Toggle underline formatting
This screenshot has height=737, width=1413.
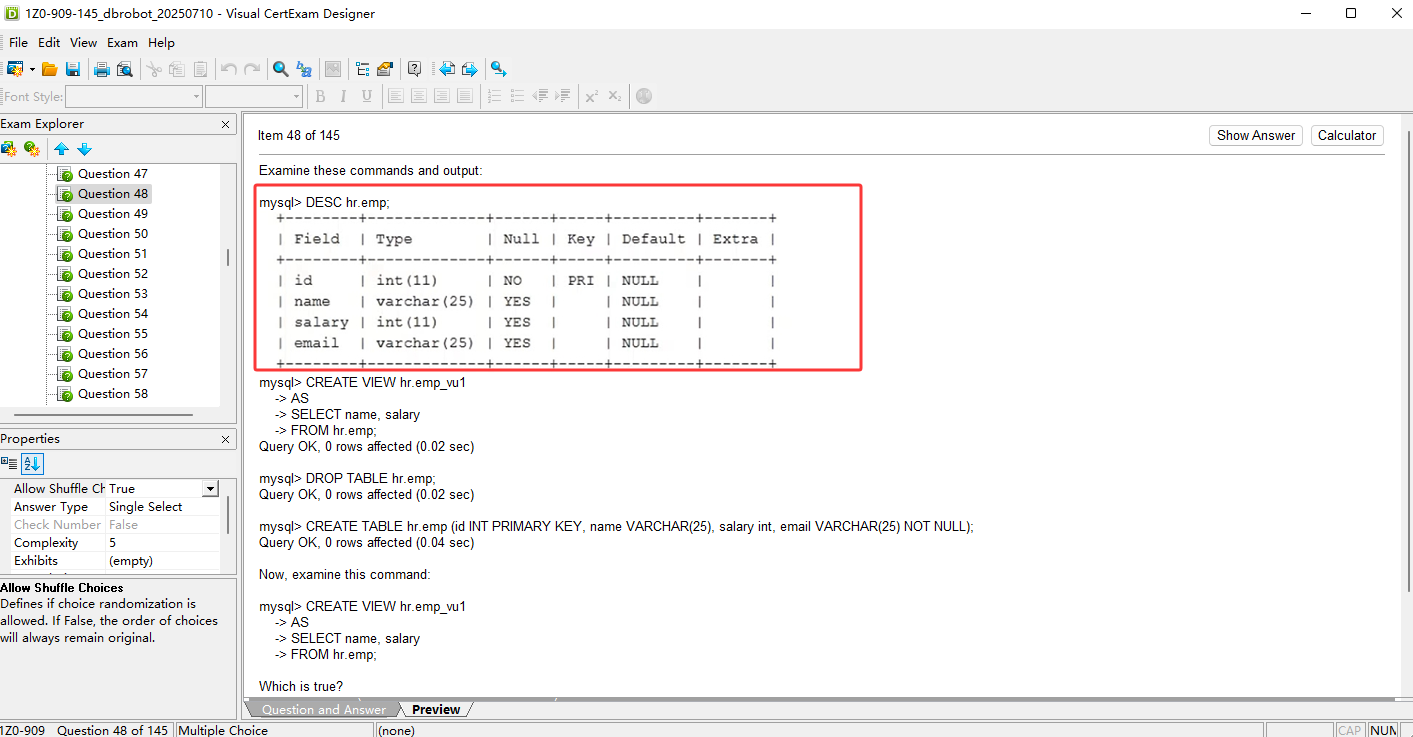(x=366, y=96)
